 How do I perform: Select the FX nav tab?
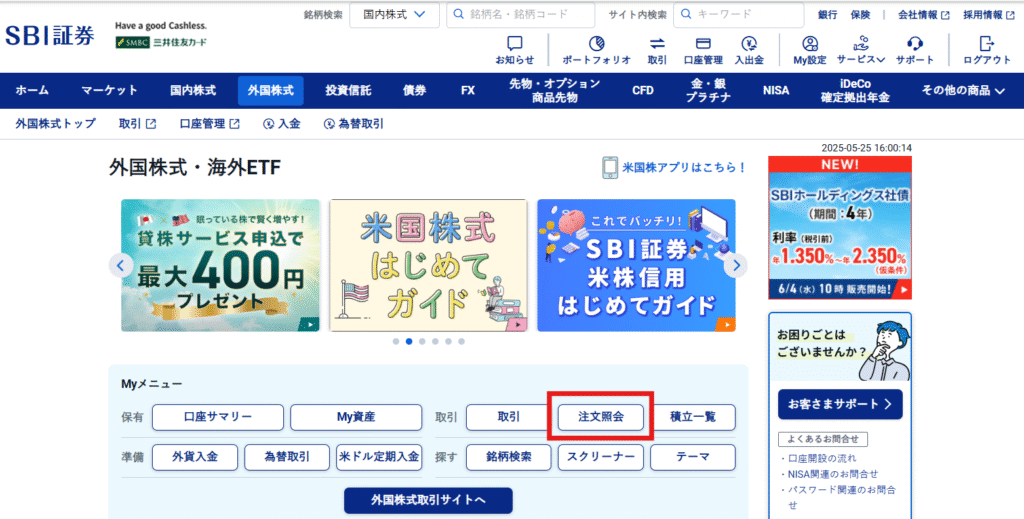point(468,91)
